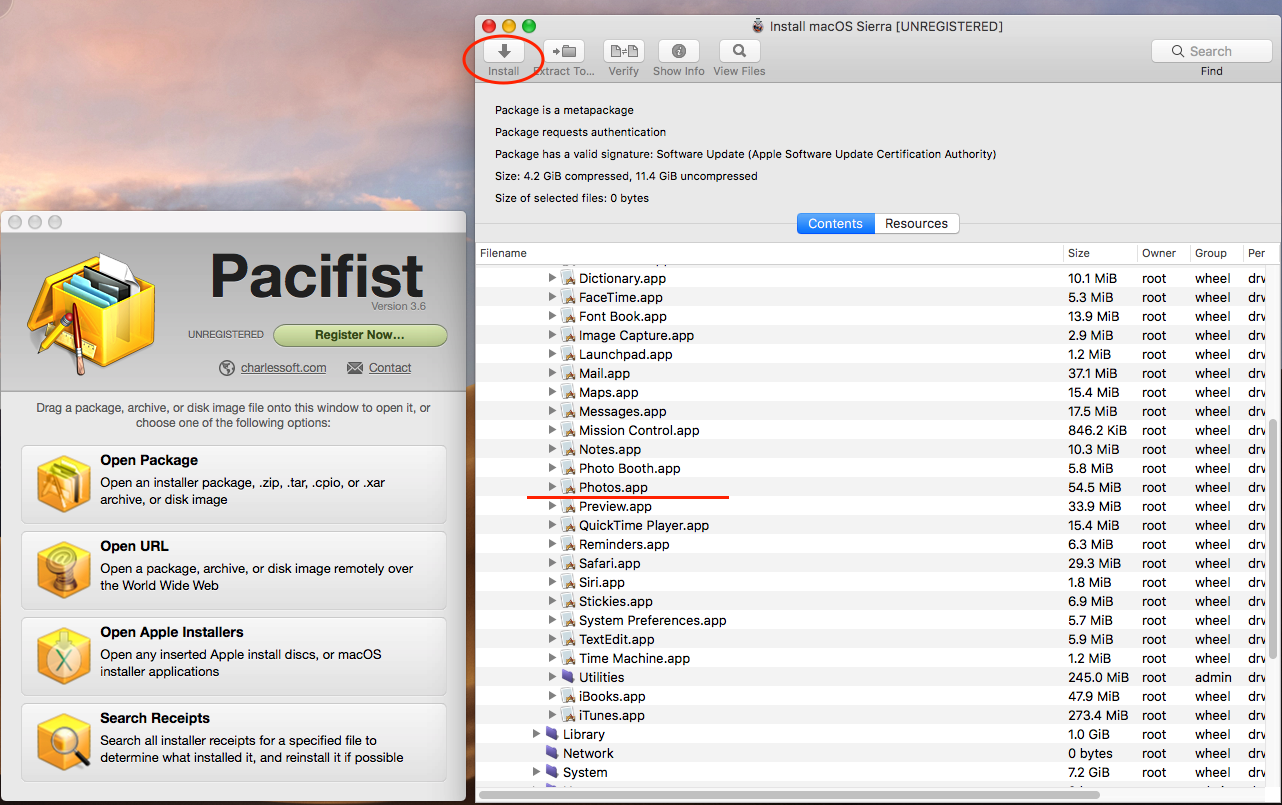Select the Stickies.app row
This screenshot has width=1282, height=805.
point(872,601)
